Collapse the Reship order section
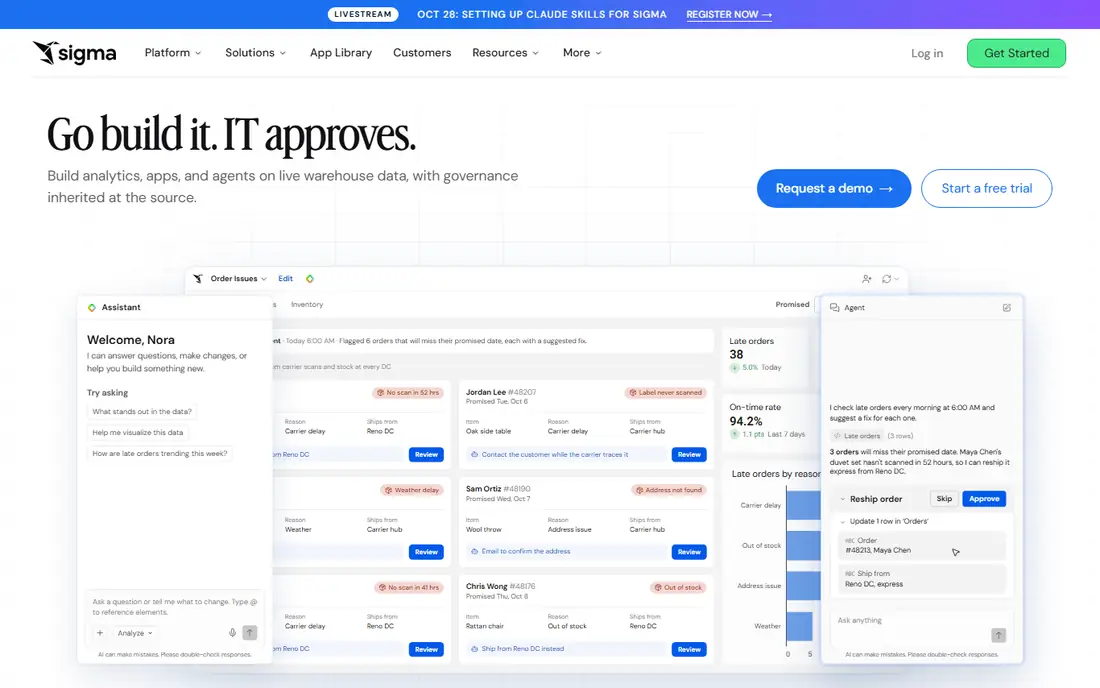Viewport: 1100px width, 688px height. click(x=843, y=499)
